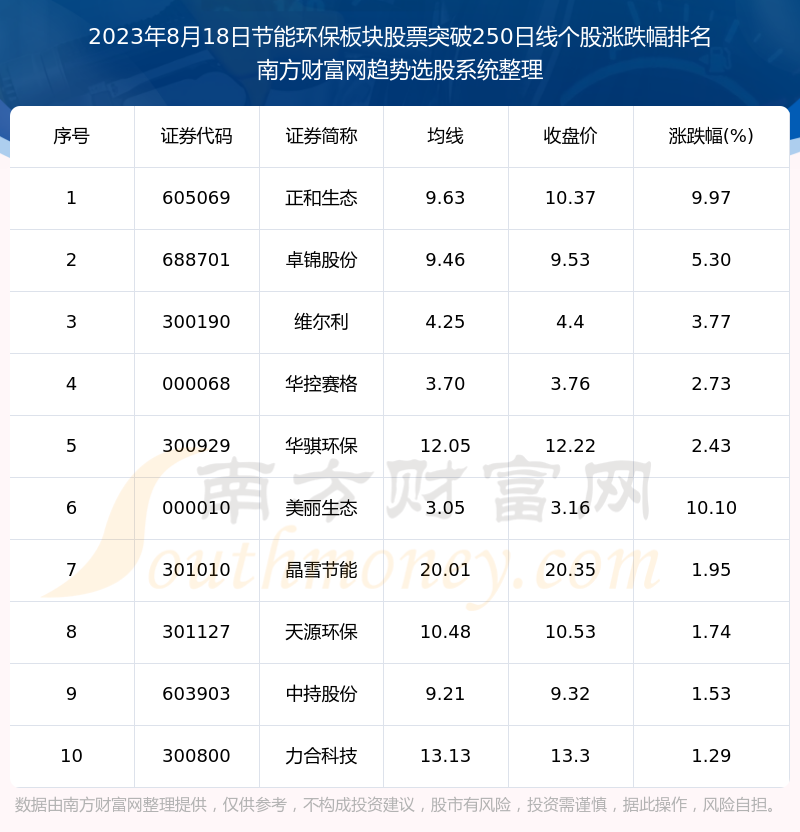Click the 9.32 closing price cell

(x=570, y=695)
